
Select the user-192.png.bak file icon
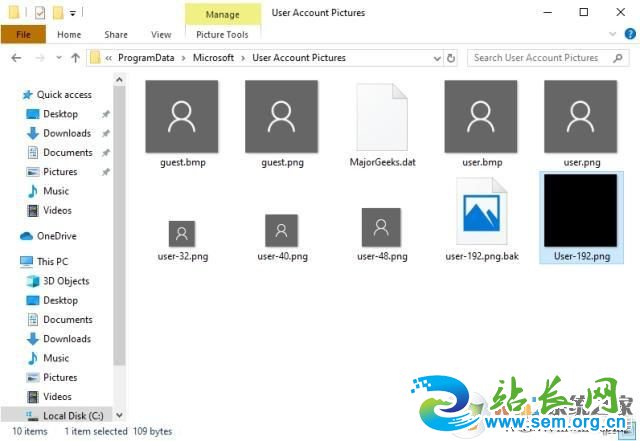(x=482, y=211)
